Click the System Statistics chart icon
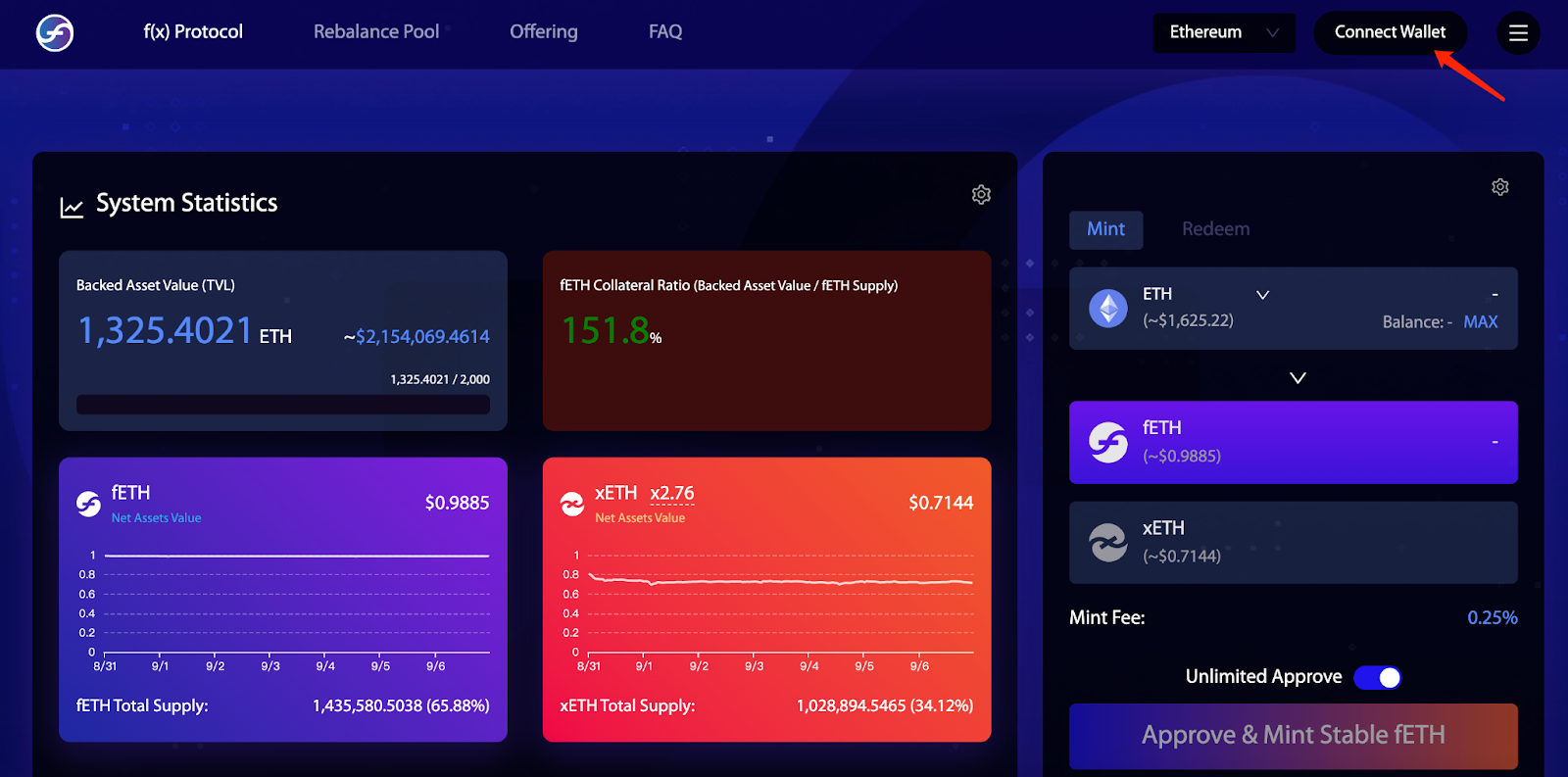This screenshot has height=777, width=1568. pyautogui.click(x=72, y=207)
